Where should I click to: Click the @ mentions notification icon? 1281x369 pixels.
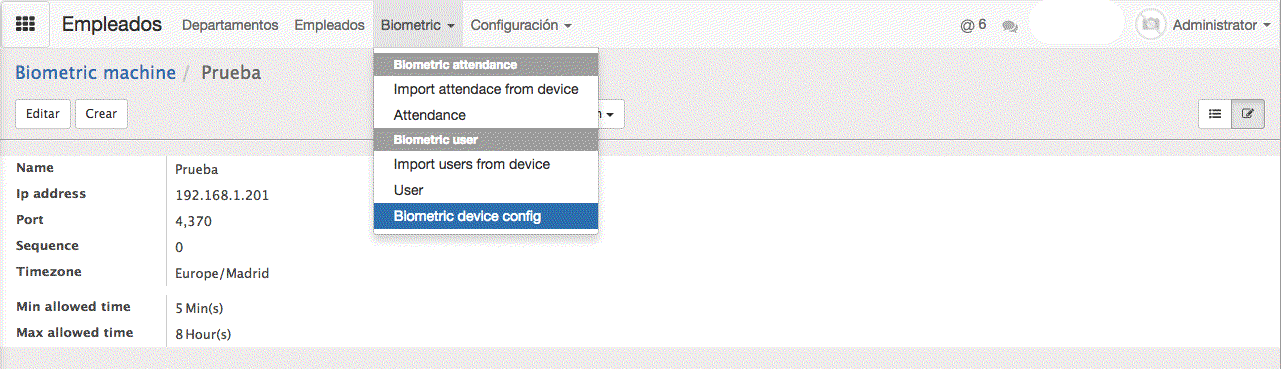coord(973,25)
